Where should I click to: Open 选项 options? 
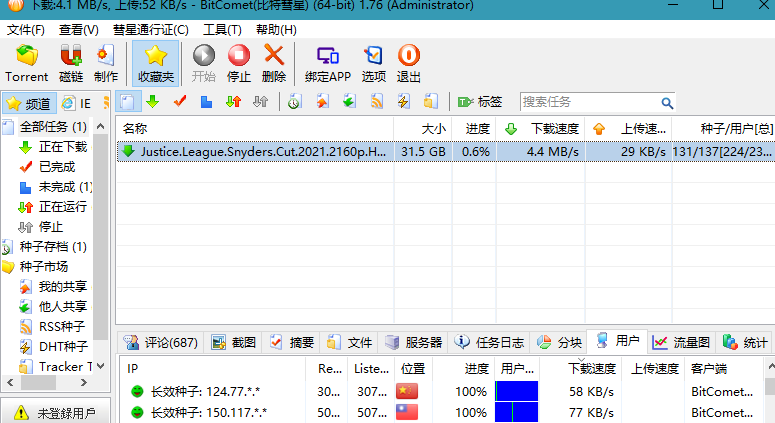tap(373, 63)
